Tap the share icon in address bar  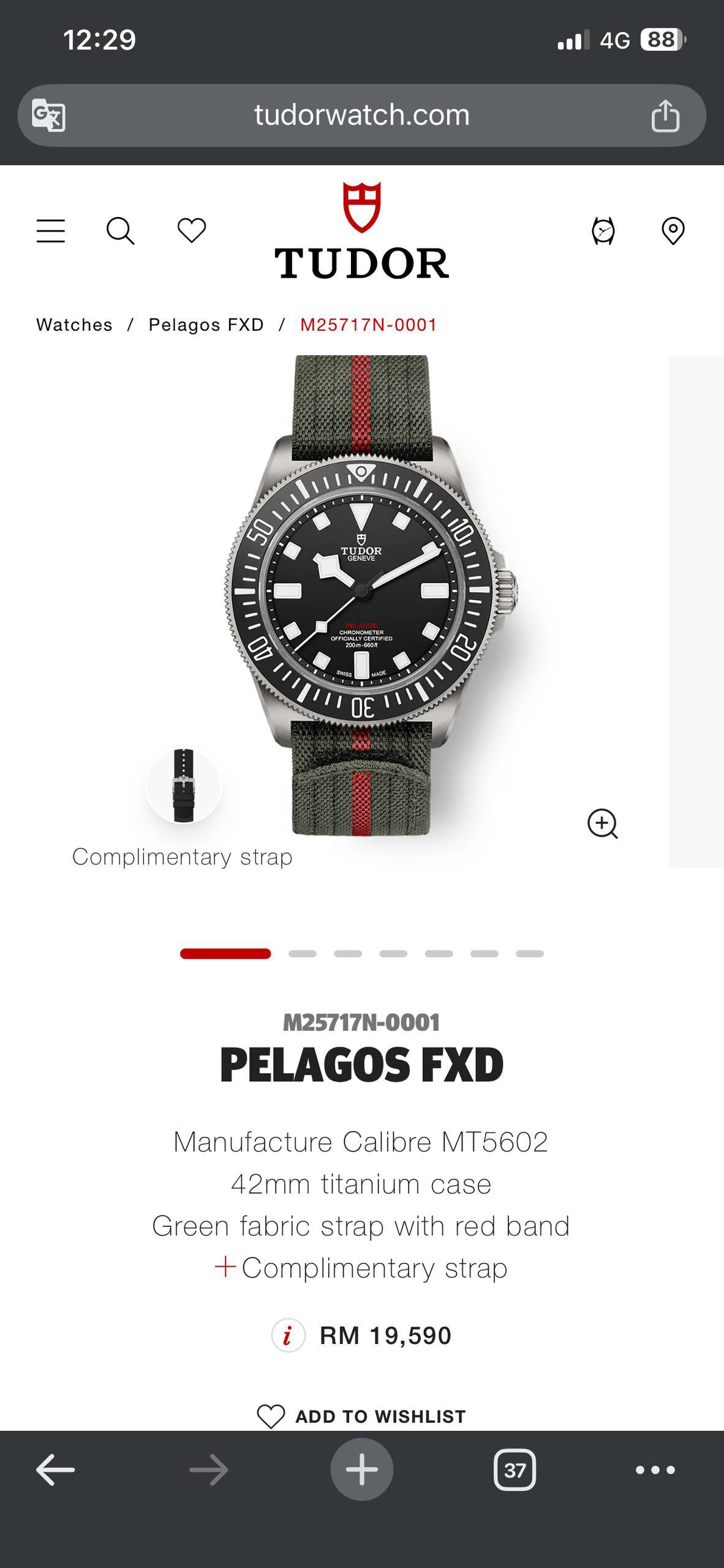[x=666, y=115]
